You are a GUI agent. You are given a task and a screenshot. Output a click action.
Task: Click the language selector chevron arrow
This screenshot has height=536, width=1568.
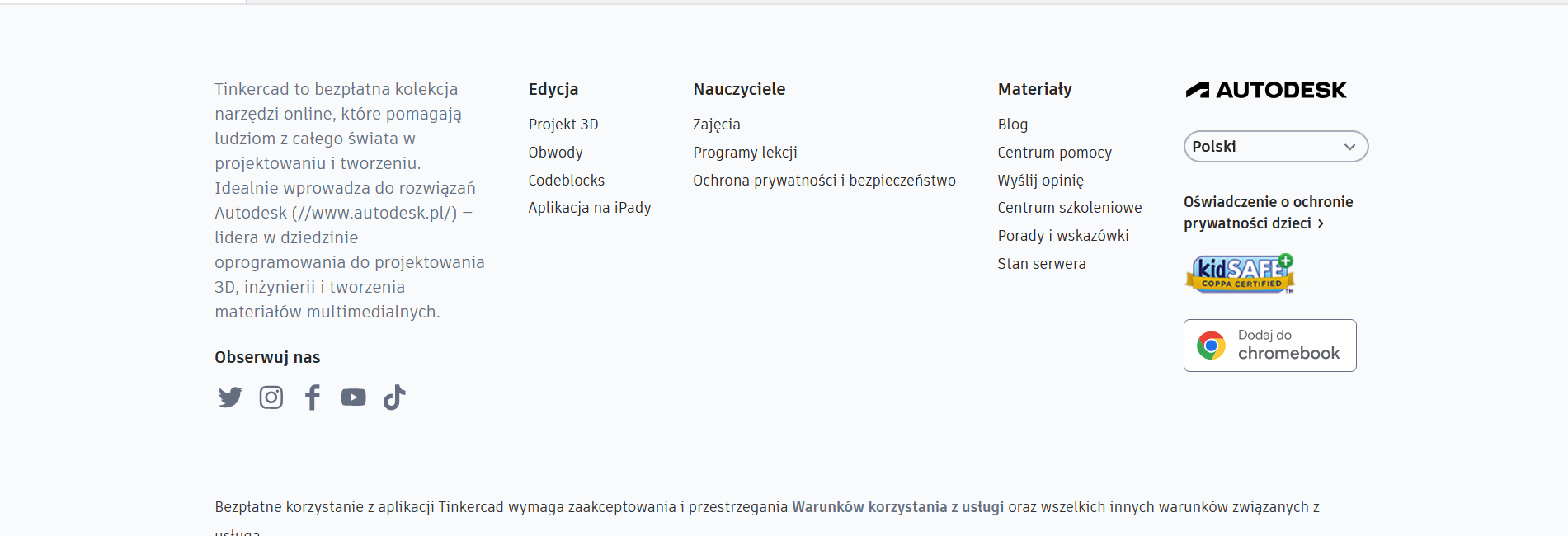click(1349, 147)
